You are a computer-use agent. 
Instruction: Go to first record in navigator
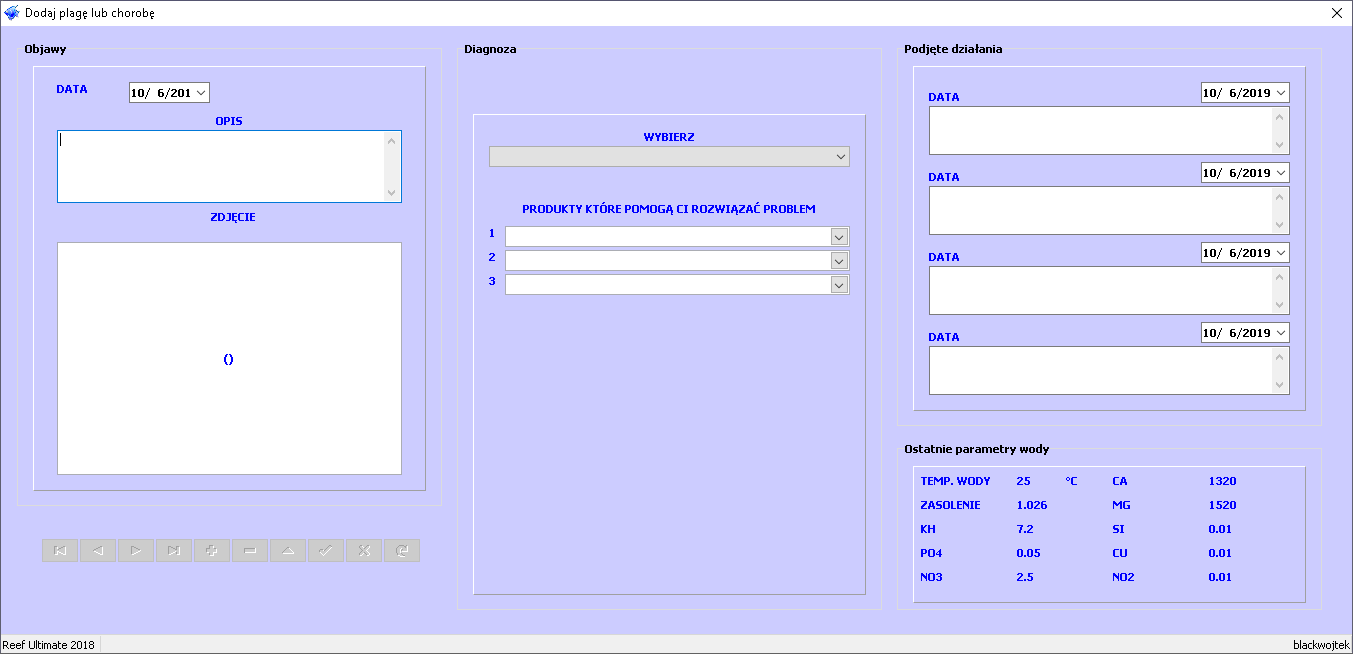pyautogui.click(x=60, y=551)
